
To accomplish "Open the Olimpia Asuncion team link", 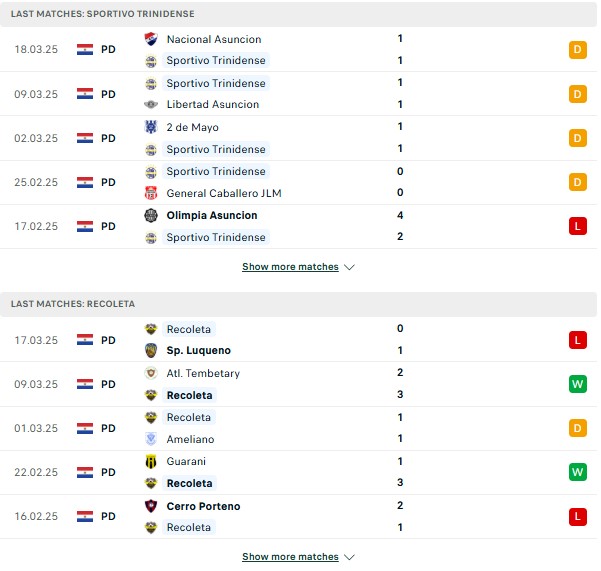I will coord(212,215).
